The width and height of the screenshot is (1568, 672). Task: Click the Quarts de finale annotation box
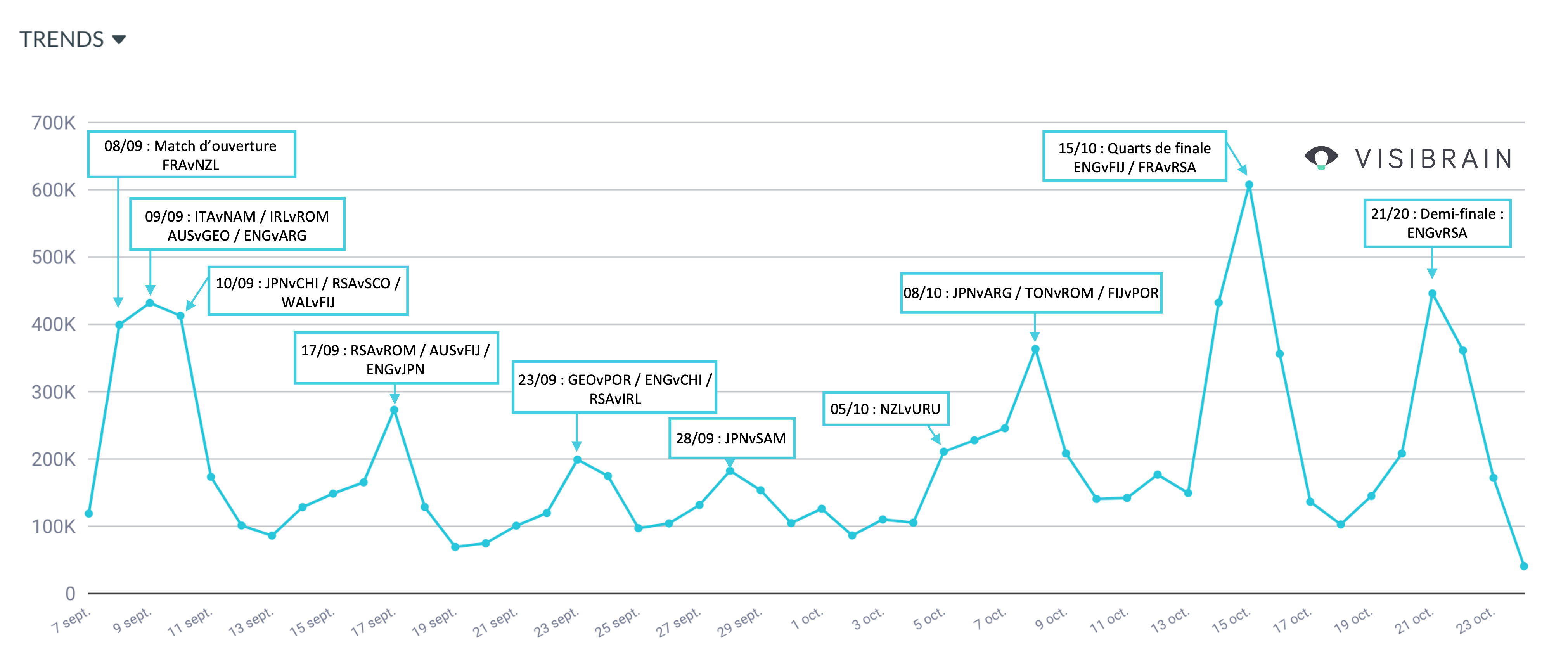coord(1134,157)
